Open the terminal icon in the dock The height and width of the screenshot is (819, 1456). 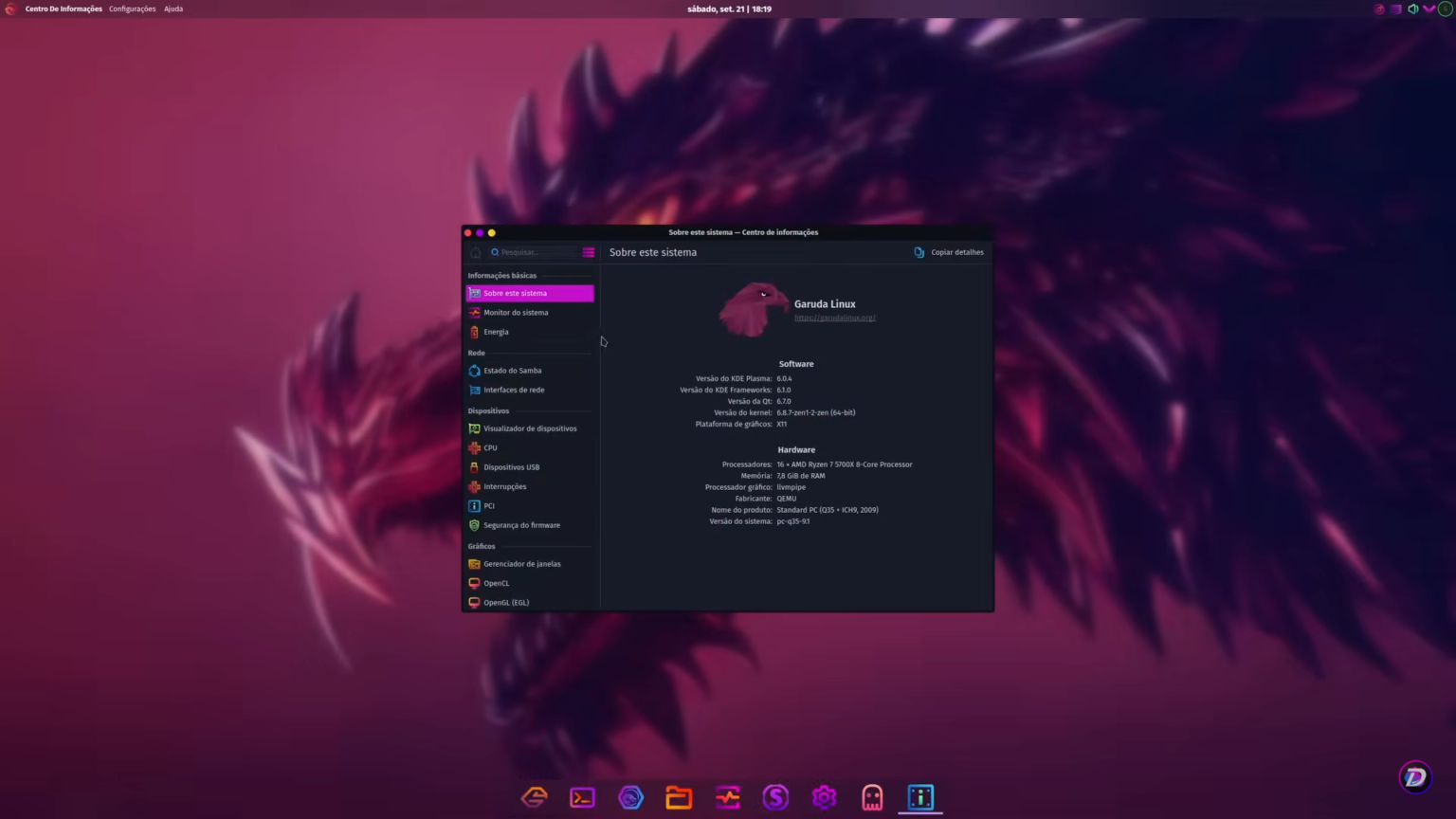pos(582,797)
